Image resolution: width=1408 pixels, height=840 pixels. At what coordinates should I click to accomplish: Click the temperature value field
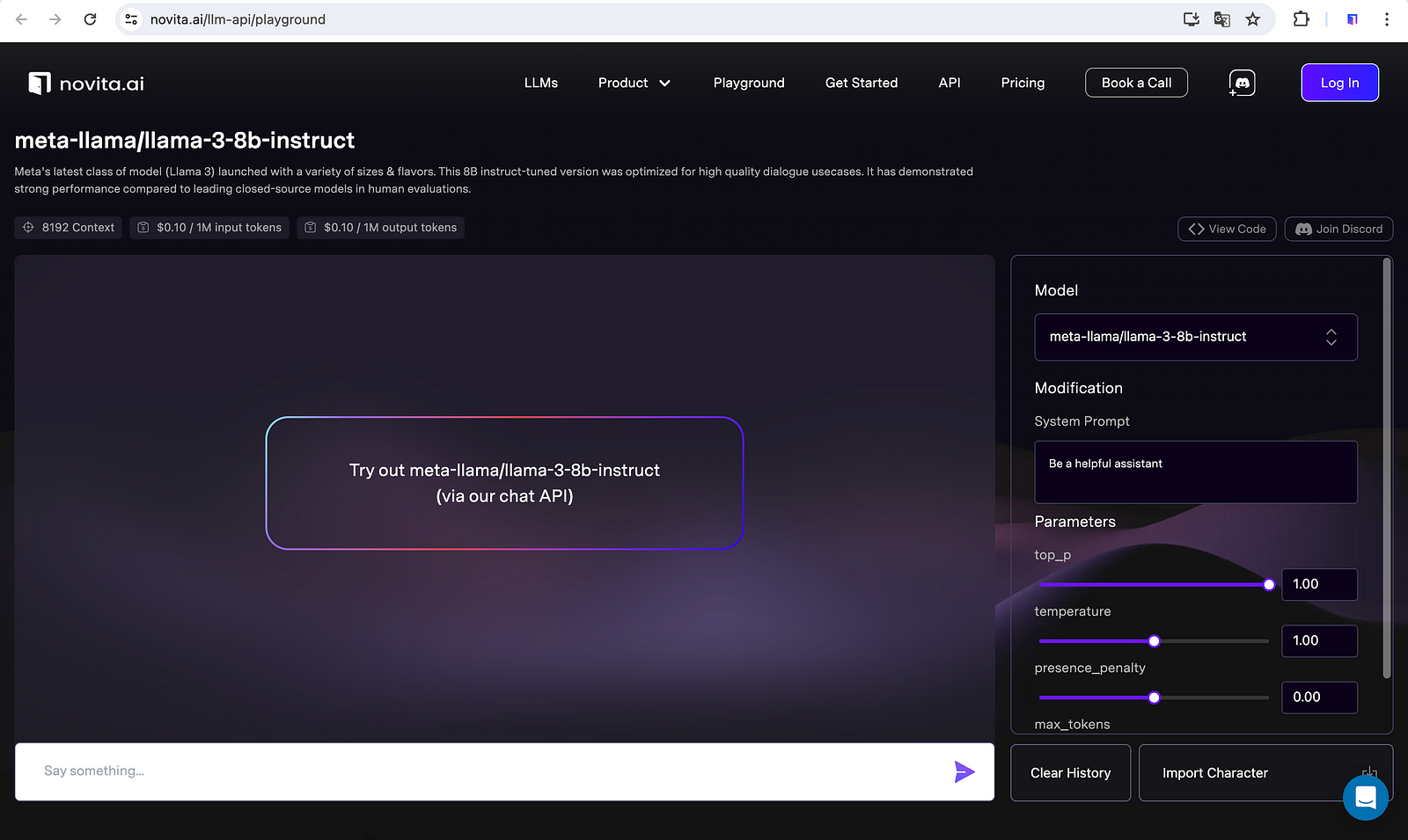click(x=1319, y=640)
